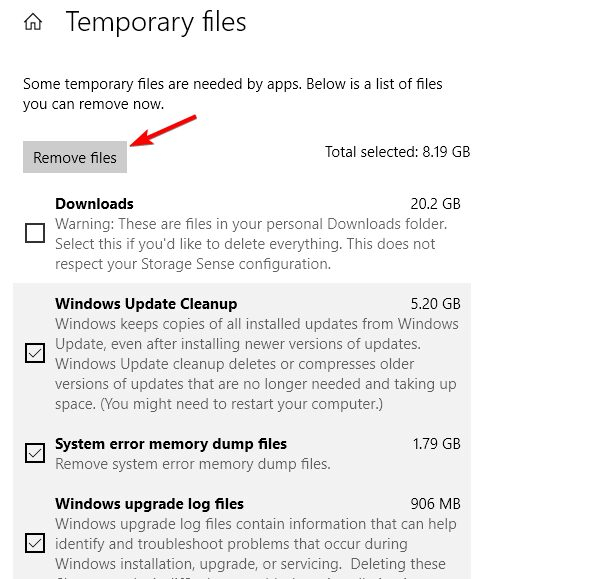Click the Windows Update Cleanup description paragraph
589x579 pixels.
(257, 364)
